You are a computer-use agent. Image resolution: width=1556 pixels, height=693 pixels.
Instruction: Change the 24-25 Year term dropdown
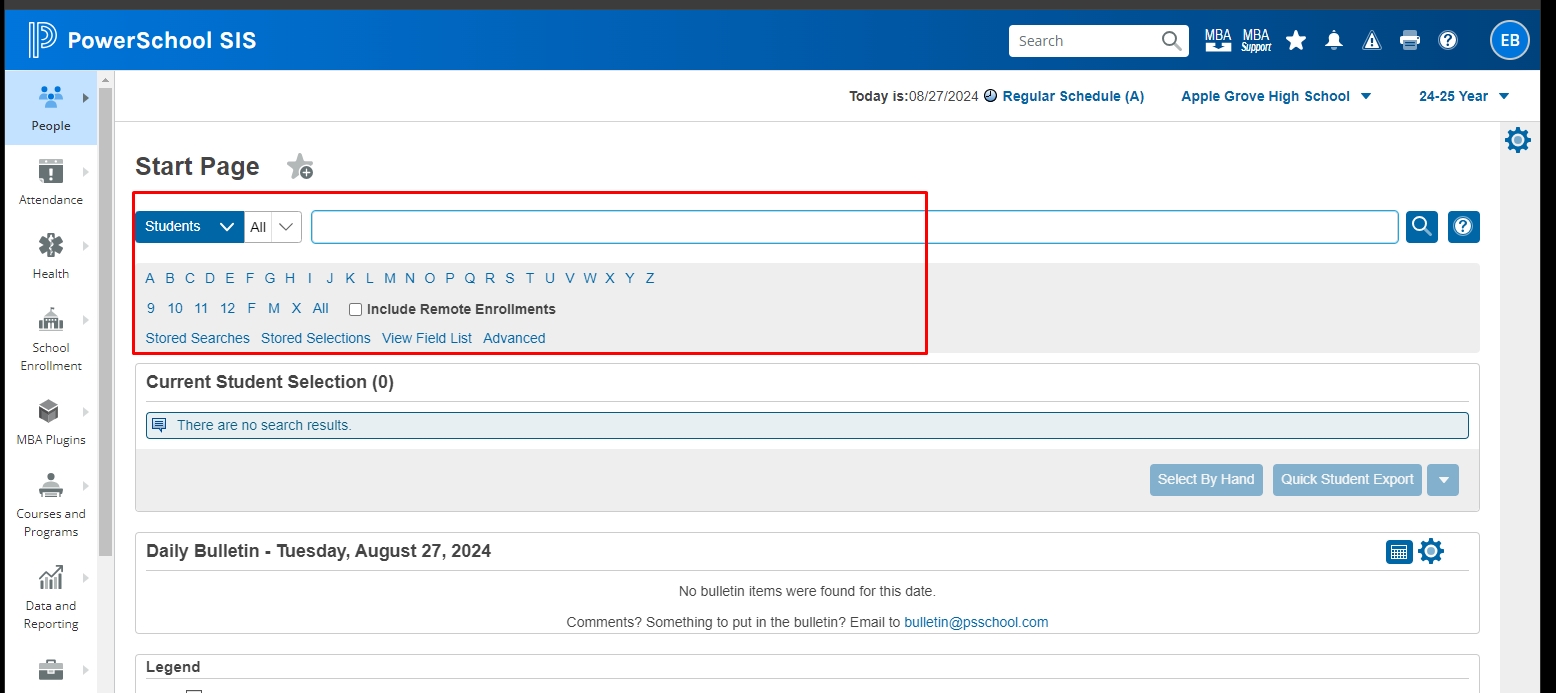coord(1463,97)
